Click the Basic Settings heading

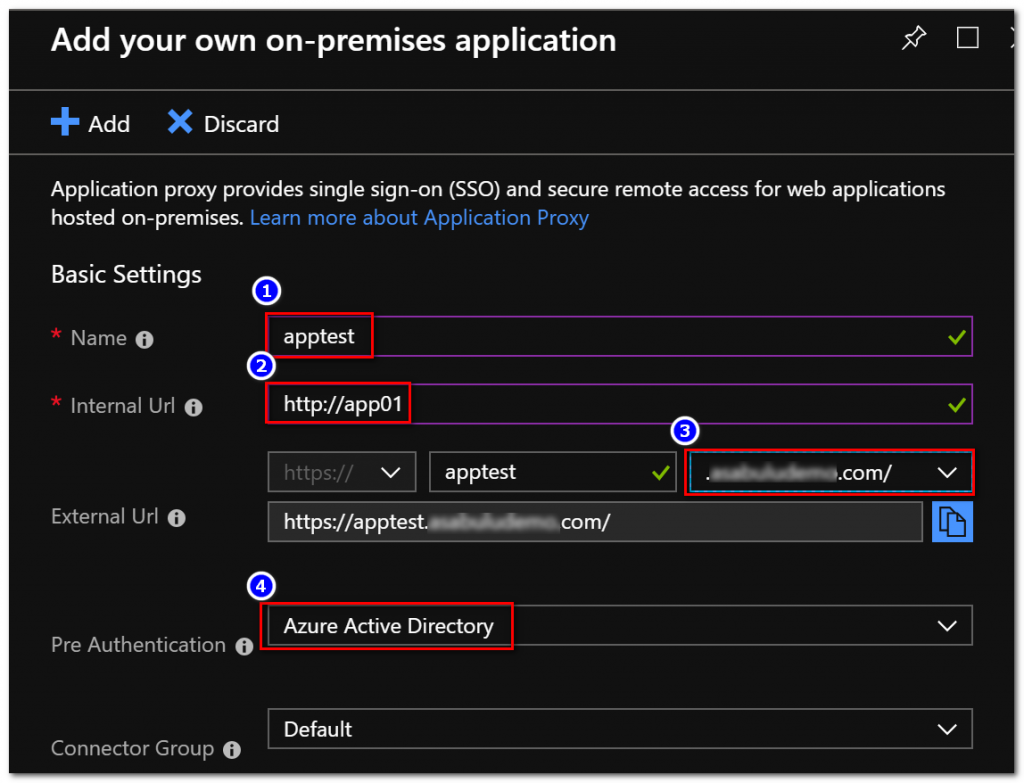coord(126,274)
